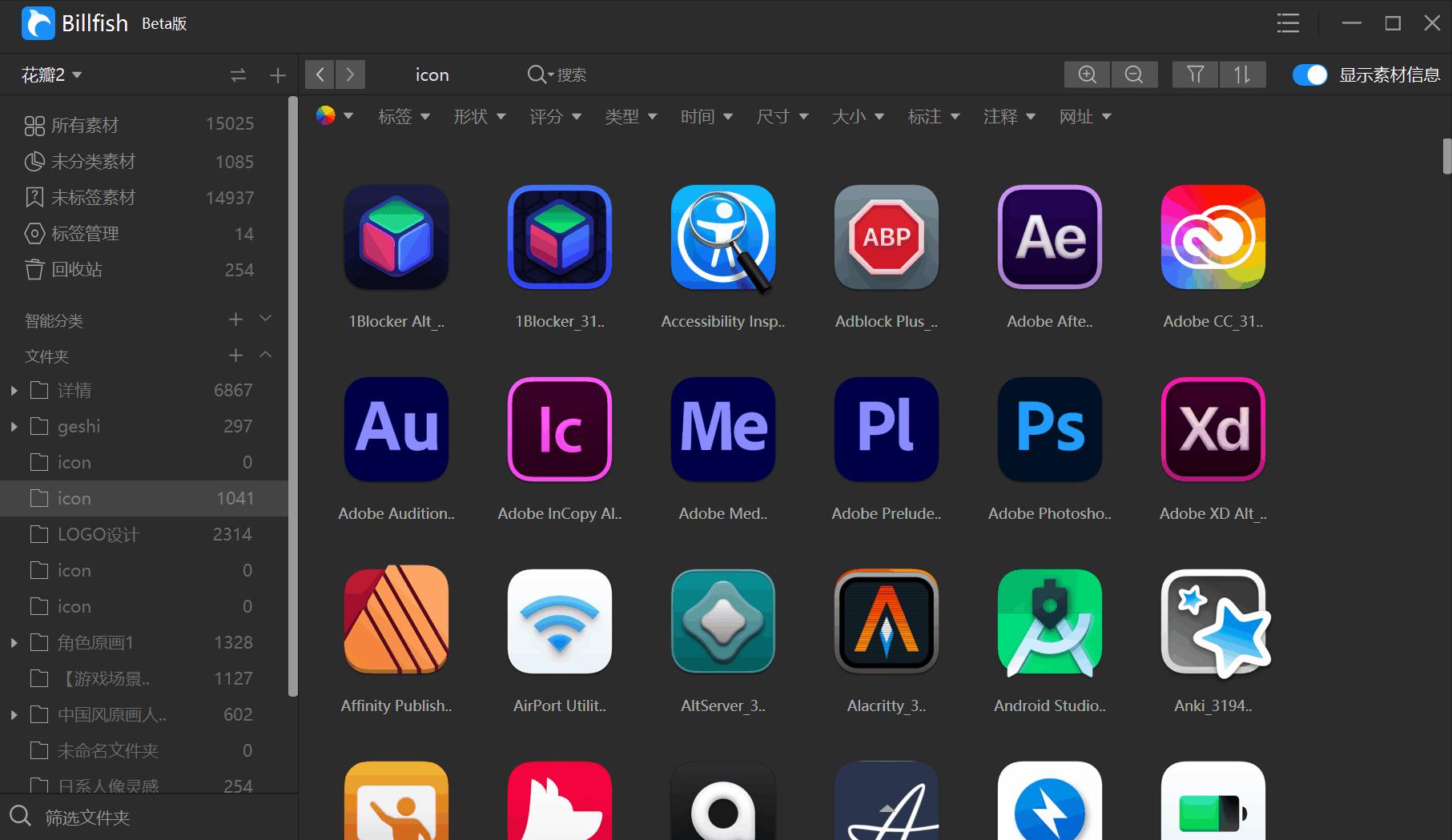Image resolution: width=1452 pixels, height=840 pixels.
Task: Open 回收站 in sidebar
Action: [139, 270]
